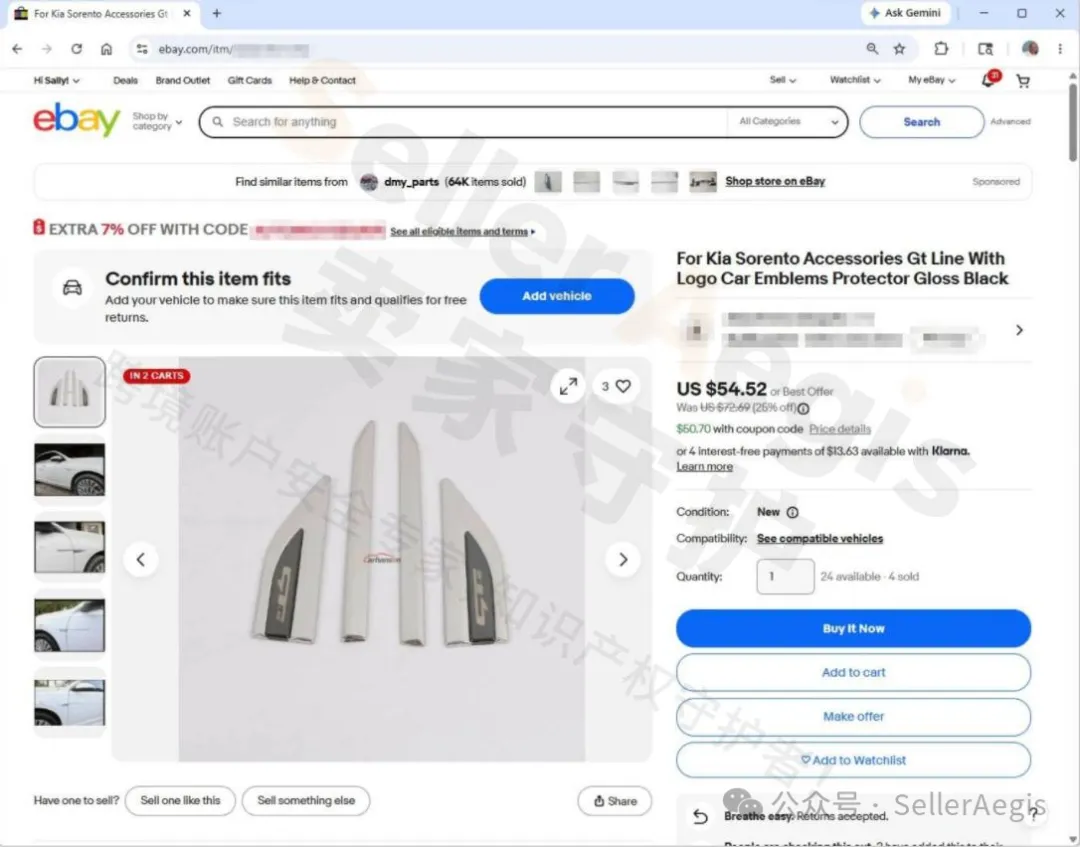Click the browser profile avatar

point(1030,49)
